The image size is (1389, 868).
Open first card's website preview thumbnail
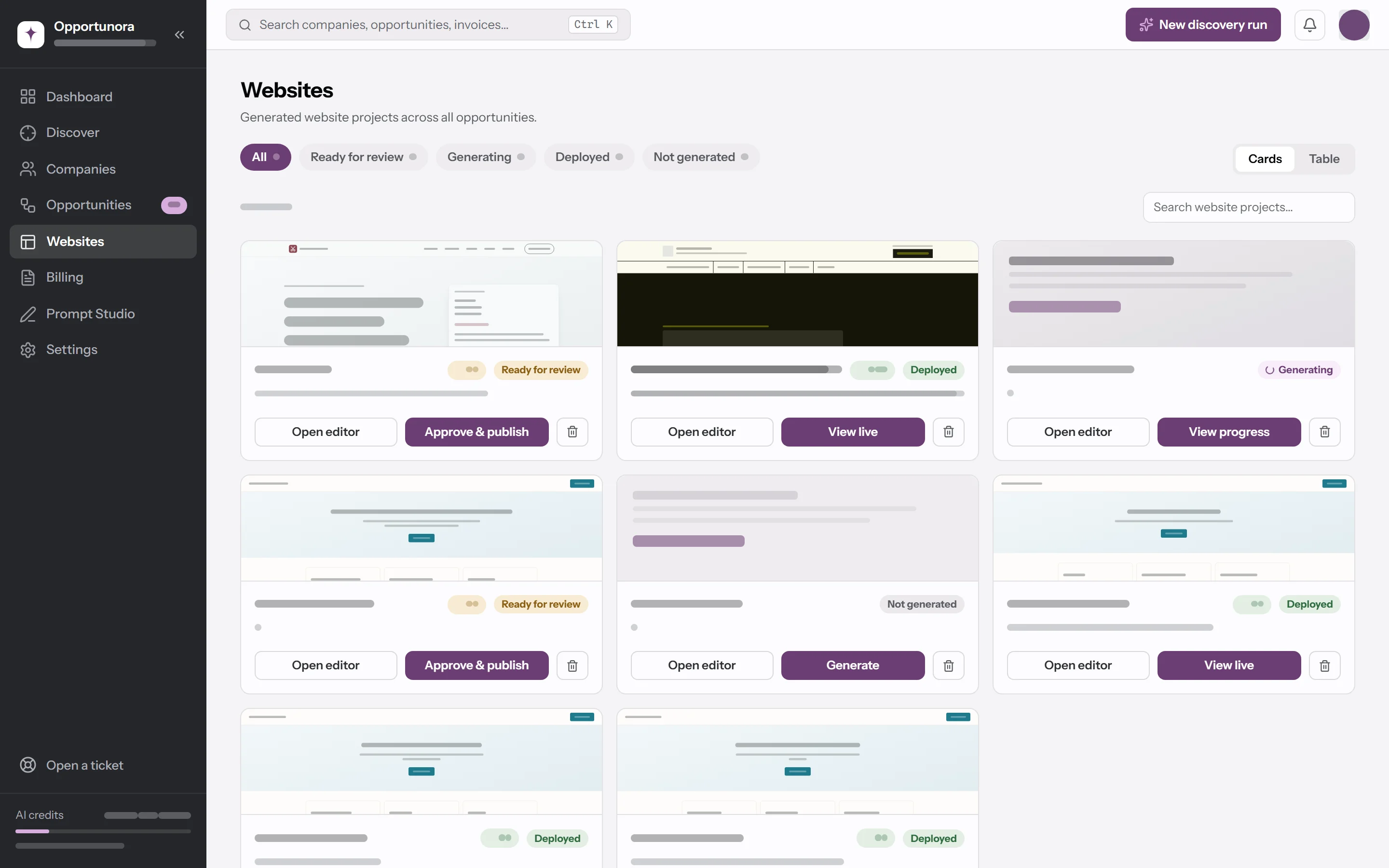(x=422, y=294)
